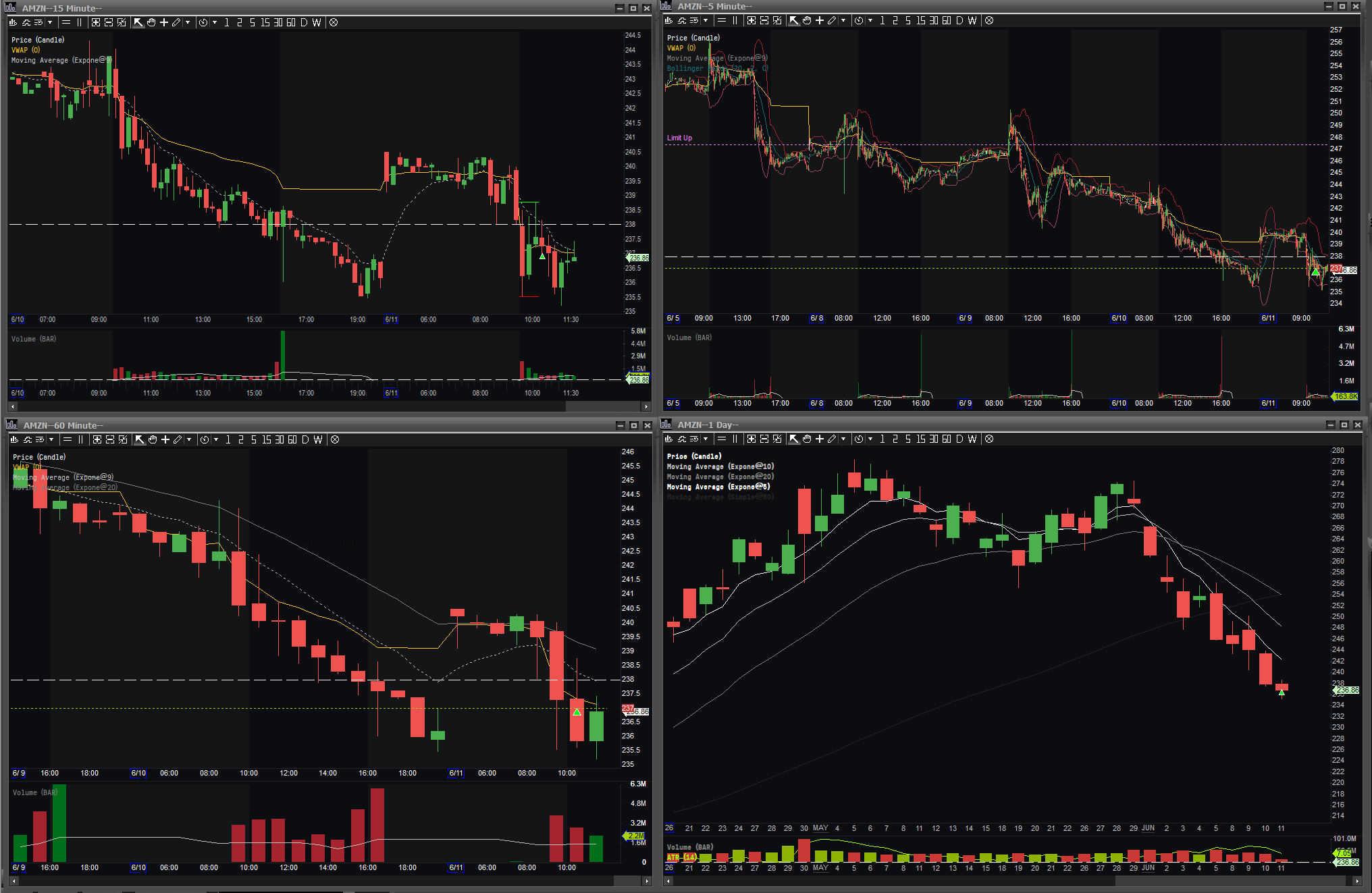
Task: Open chart type icon in 15 Minute window
Action: click(x=14, y=22)
